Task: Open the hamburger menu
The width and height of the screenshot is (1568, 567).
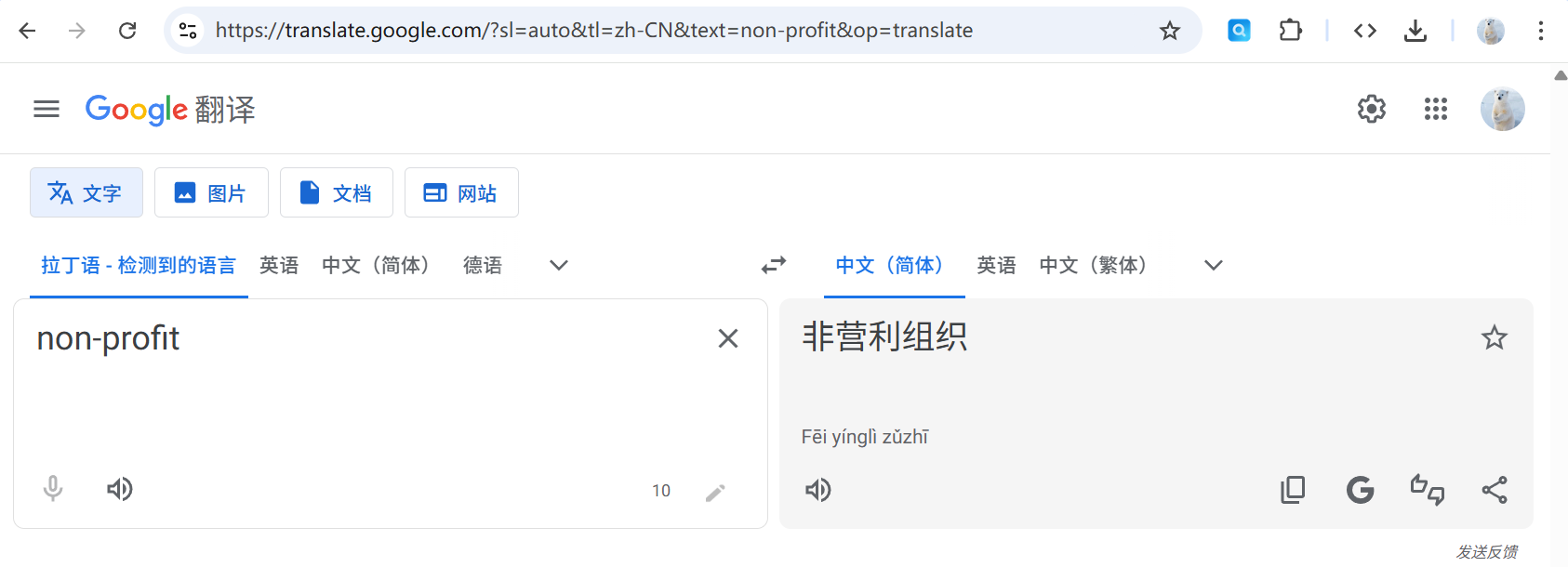Action: click(47, 109)
